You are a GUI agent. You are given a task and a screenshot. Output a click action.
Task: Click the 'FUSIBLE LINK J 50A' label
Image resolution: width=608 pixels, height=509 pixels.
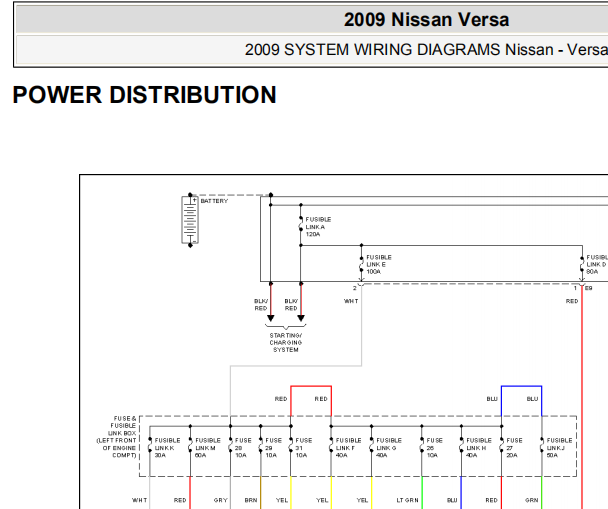point(559,448)
